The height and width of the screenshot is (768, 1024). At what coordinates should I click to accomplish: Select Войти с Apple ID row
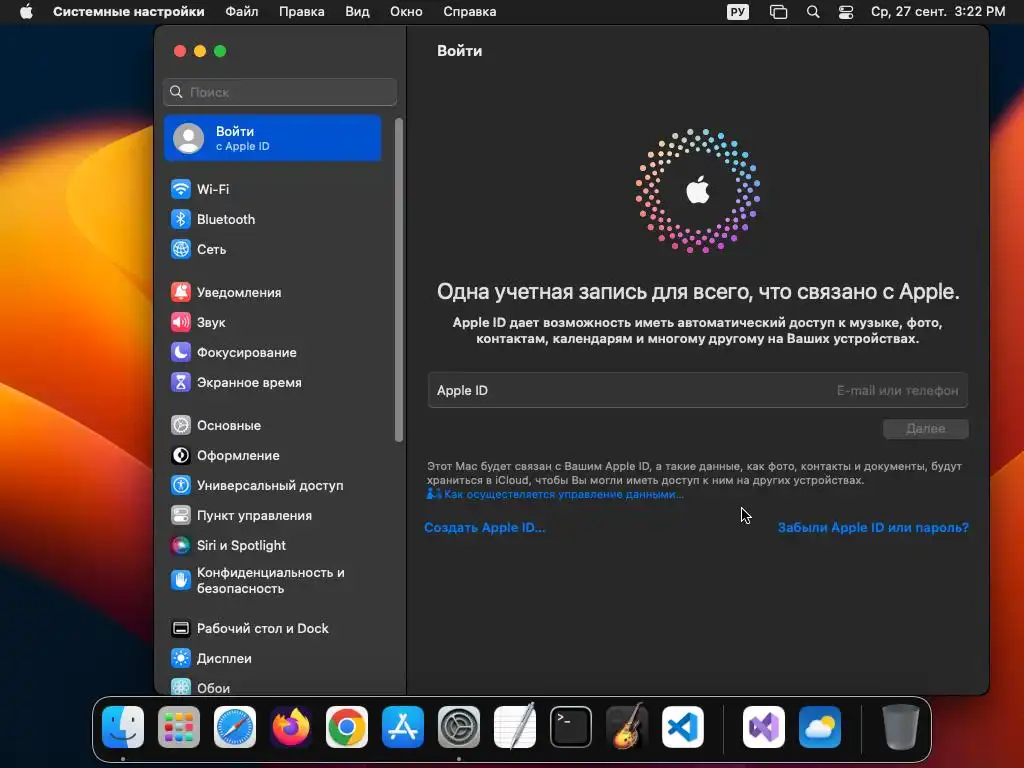click(x=272, y=138)
